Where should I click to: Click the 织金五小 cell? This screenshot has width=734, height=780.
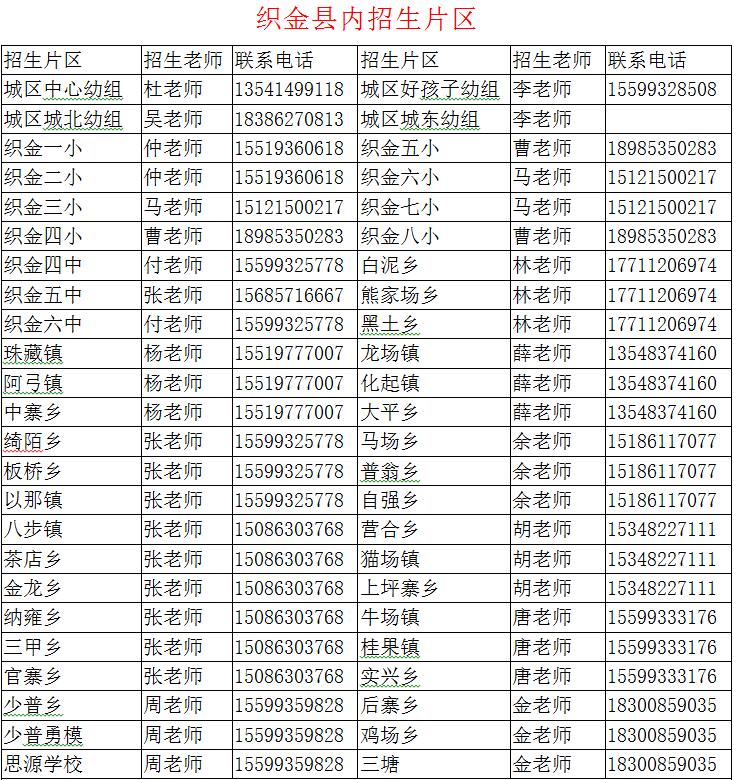point(434,149)
